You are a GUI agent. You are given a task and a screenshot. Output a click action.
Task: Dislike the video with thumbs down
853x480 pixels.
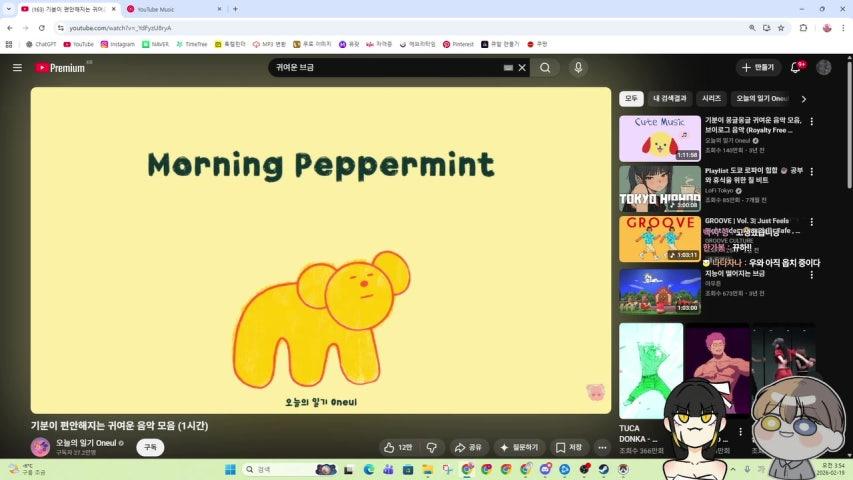pyautogui.click(x=432, y=447)
